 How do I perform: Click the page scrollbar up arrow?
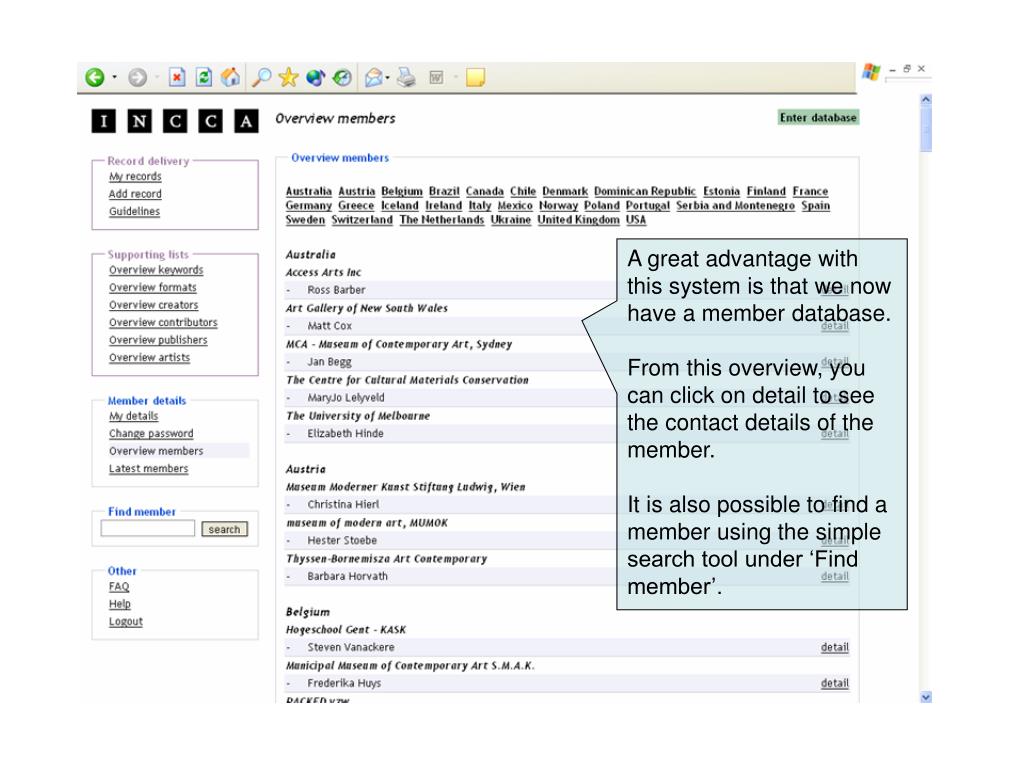coord(925,100)
